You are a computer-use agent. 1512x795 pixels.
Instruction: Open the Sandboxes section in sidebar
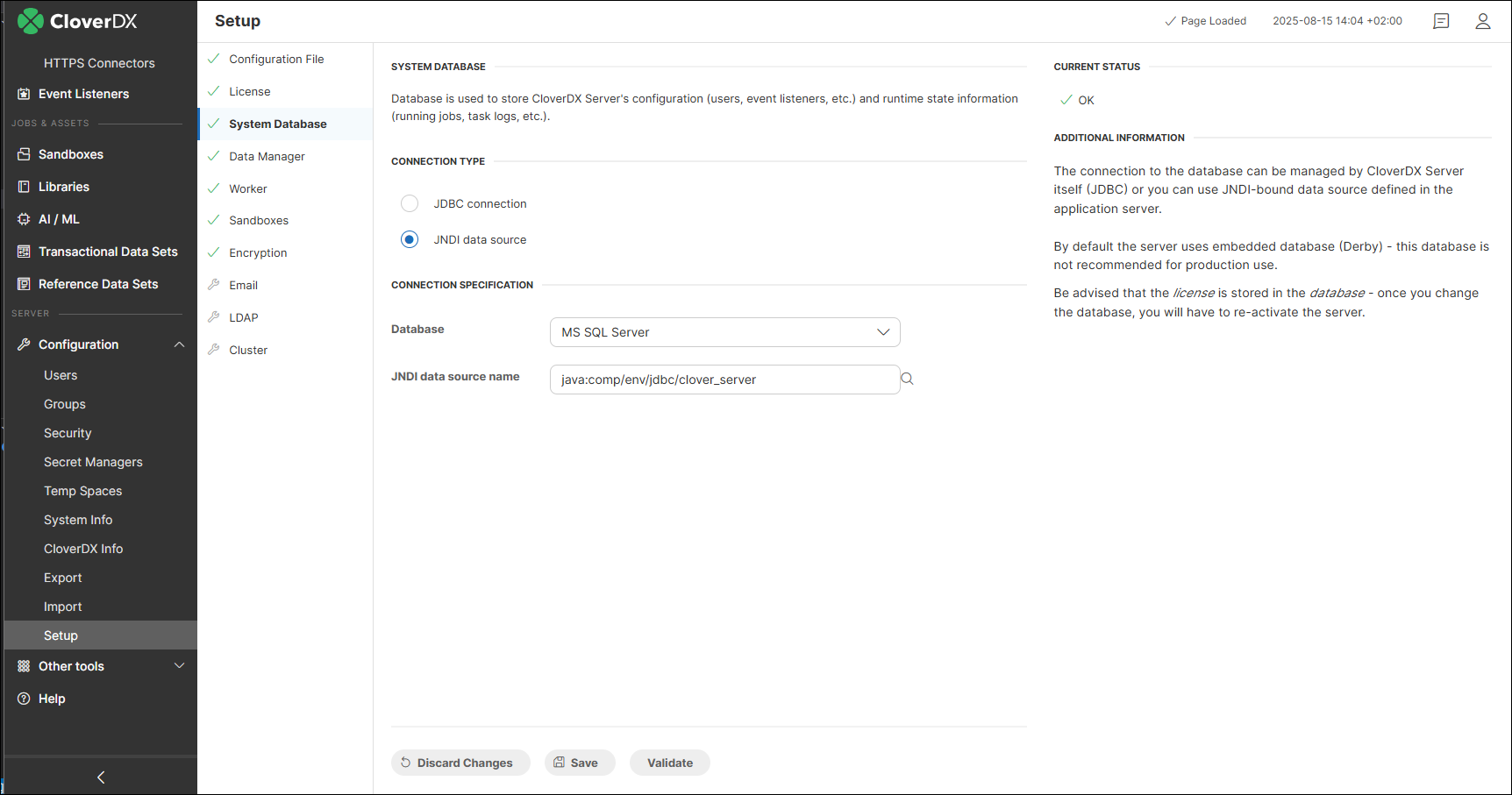pos(71,154)
